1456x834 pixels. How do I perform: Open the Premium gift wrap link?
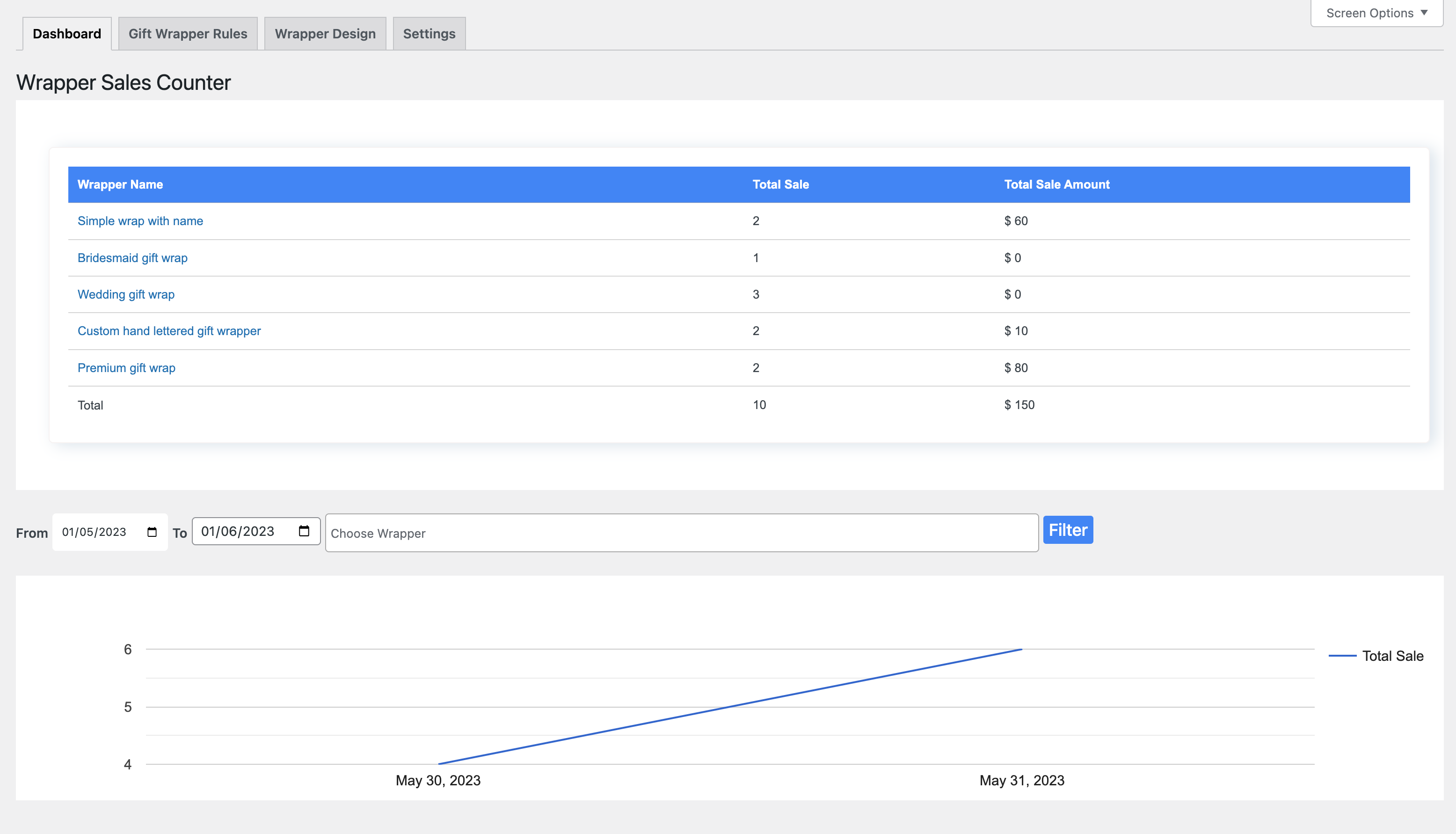[126, 368]
